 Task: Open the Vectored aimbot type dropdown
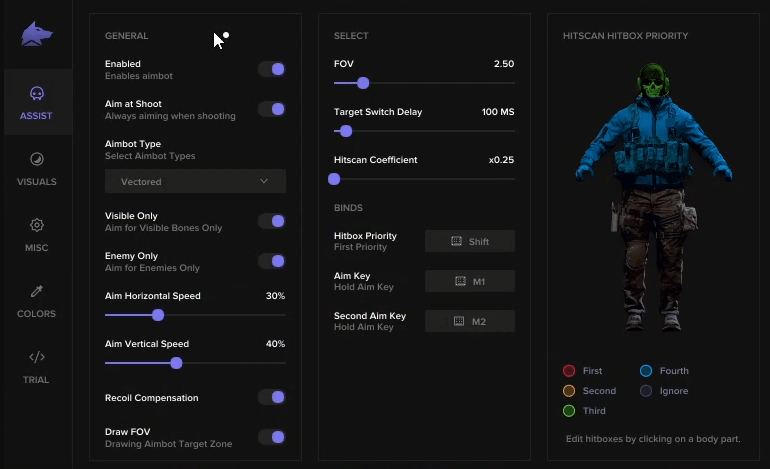click(x=195, y=181)
